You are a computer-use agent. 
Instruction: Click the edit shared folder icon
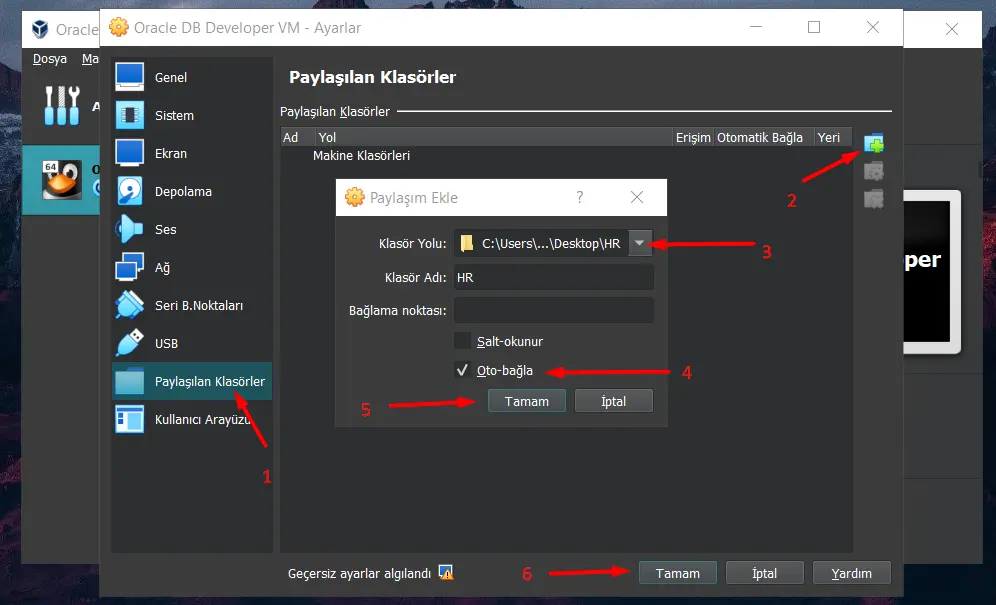(x=873, y=171)
